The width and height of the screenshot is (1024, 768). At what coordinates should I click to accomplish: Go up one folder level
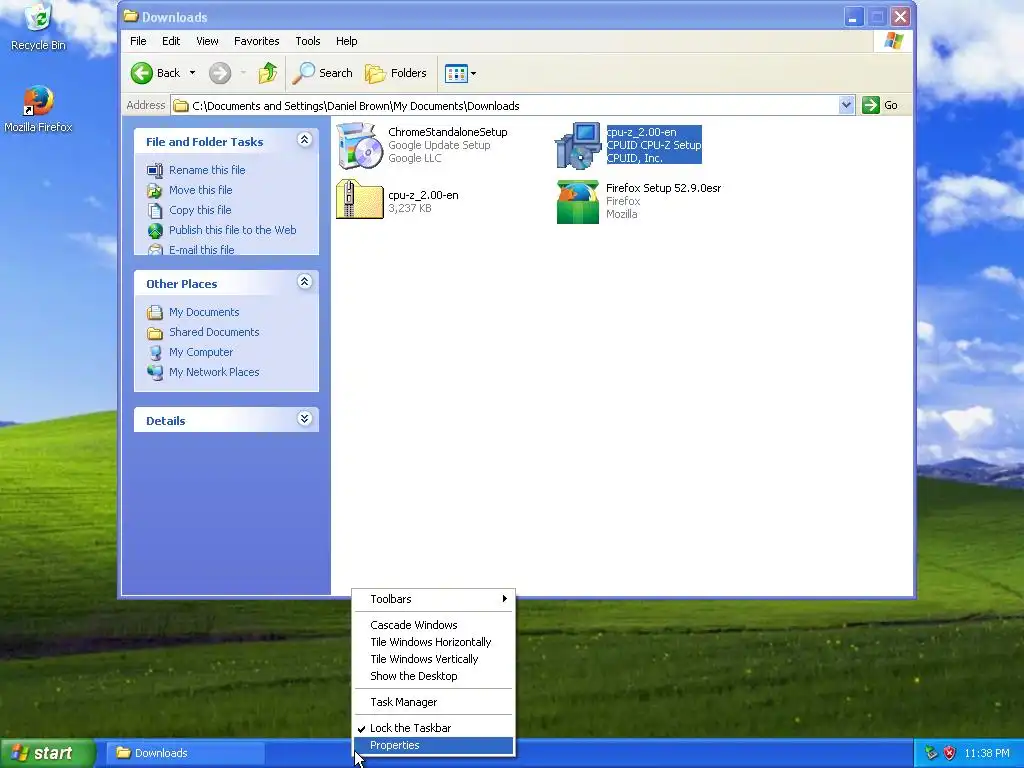click(268, 73)
